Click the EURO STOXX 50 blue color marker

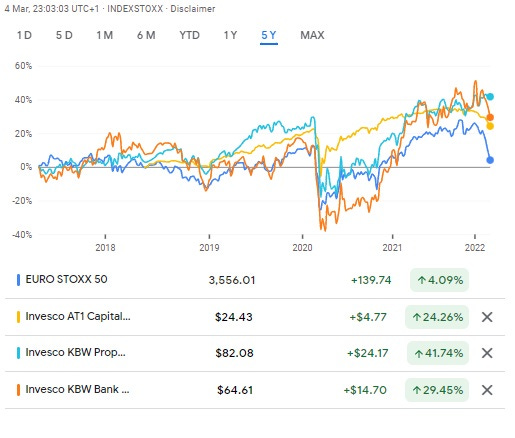click(18, 280)
